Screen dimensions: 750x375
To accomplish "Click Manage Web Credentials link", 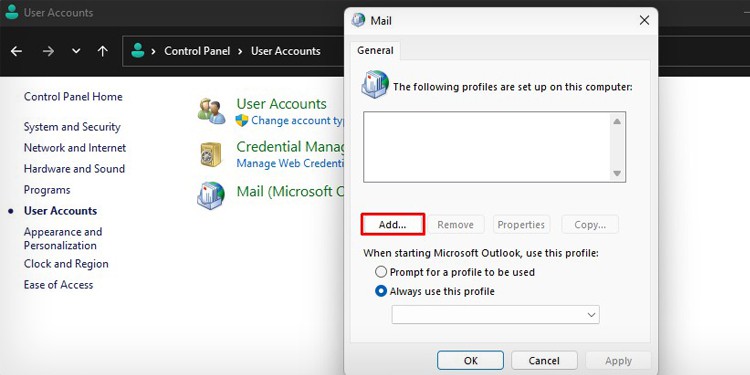I will 290,164.
